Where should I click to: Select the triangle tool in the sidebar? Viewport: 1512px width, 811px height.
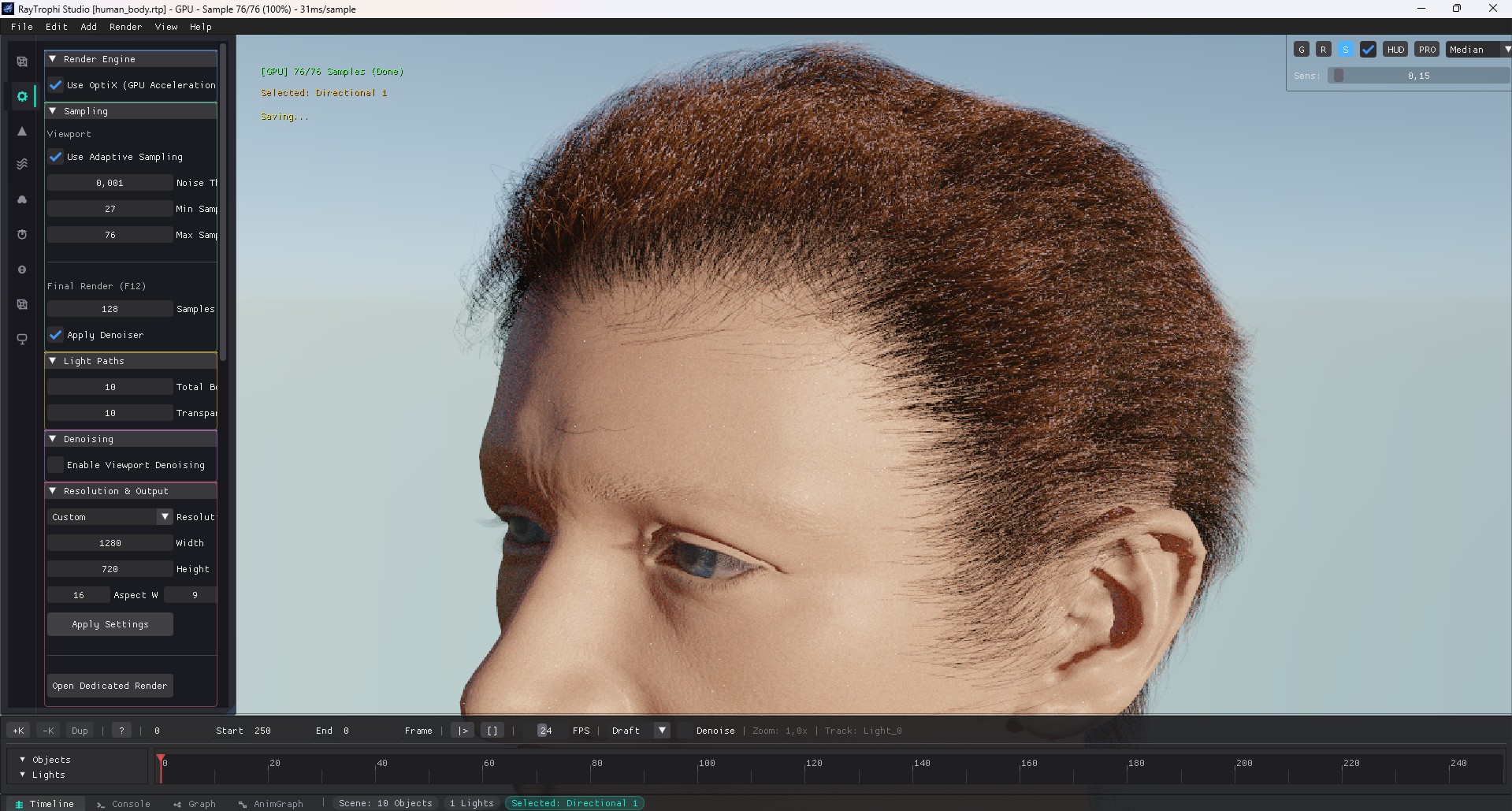[x=22, y=131]
